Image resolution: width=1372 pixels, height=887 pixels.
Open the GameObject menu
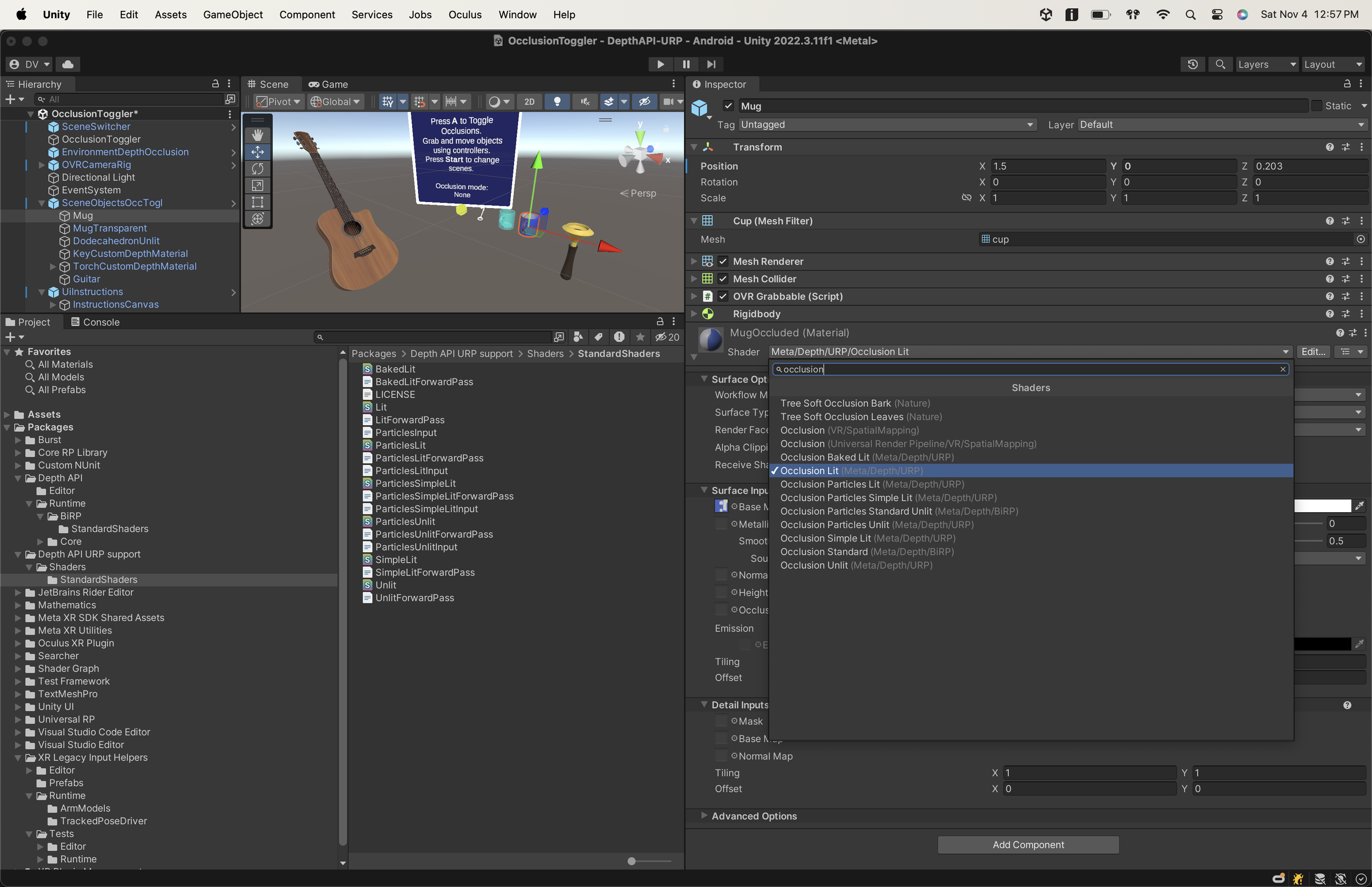[x=233, y=14]
